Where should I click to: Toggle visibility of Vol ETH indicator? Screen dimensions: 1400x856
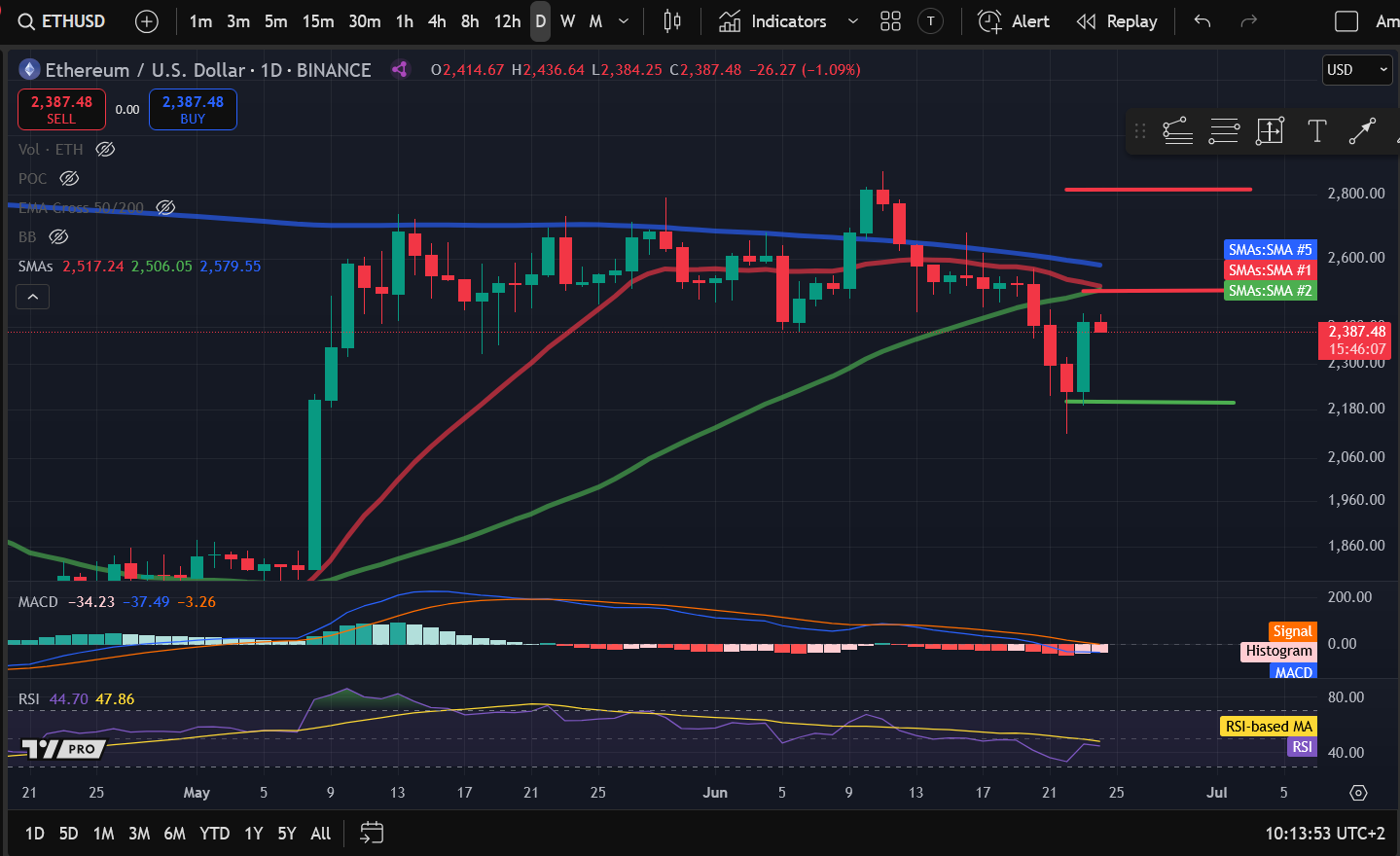point(105,149)
